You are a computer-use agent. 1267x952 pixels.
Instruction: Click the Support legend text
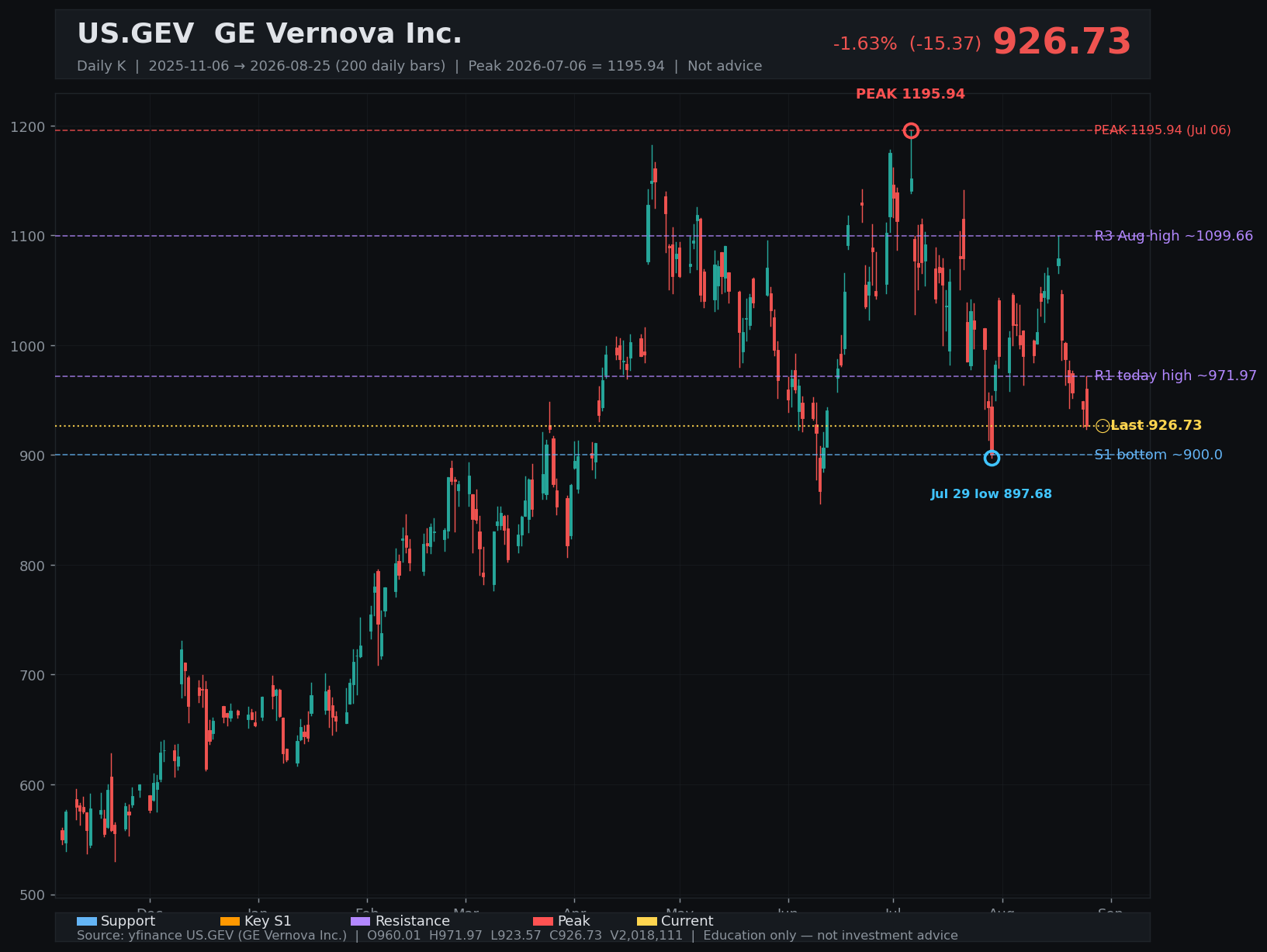[128, 921]
